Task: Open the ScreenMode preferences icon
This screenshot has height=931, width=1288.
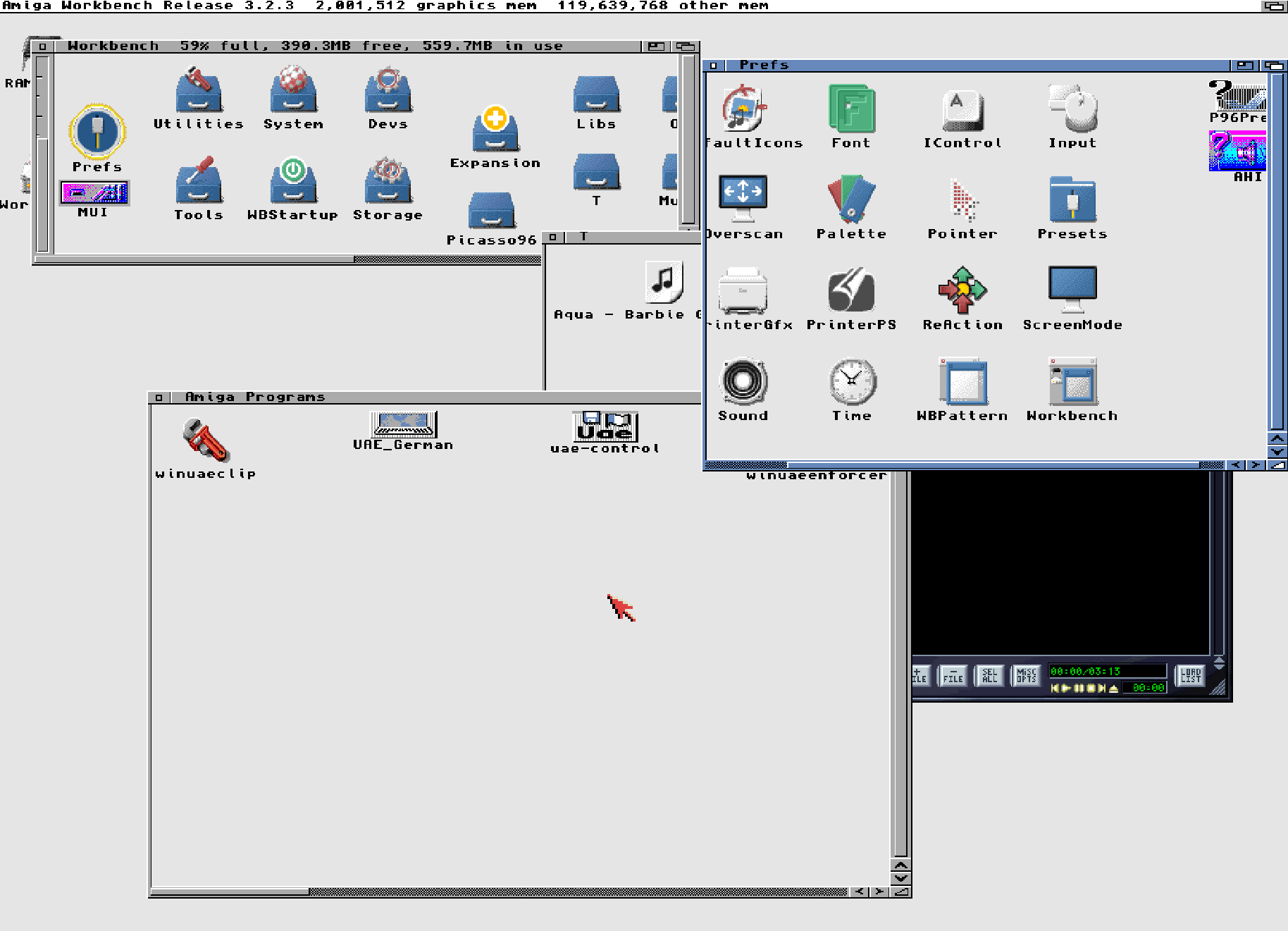Action: tap(1072, 290)
